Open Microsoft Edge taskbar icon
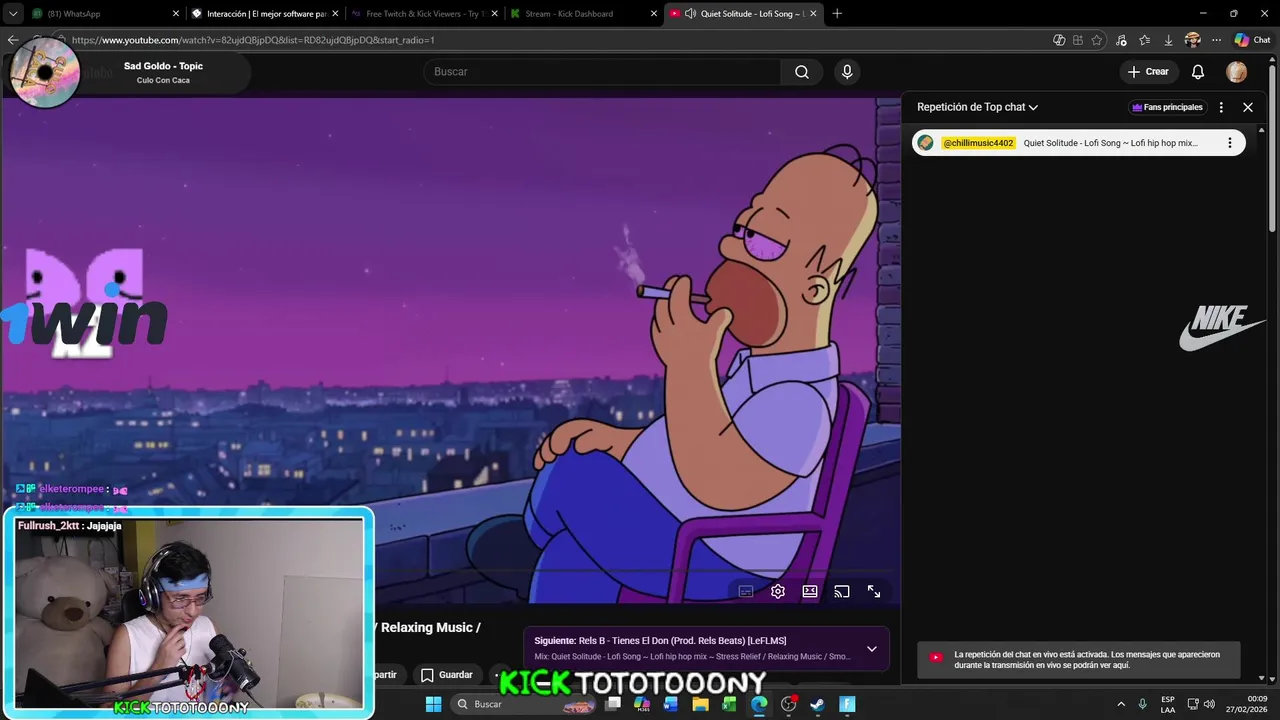This screenshot has height=720, width=1280. [759, 704]
